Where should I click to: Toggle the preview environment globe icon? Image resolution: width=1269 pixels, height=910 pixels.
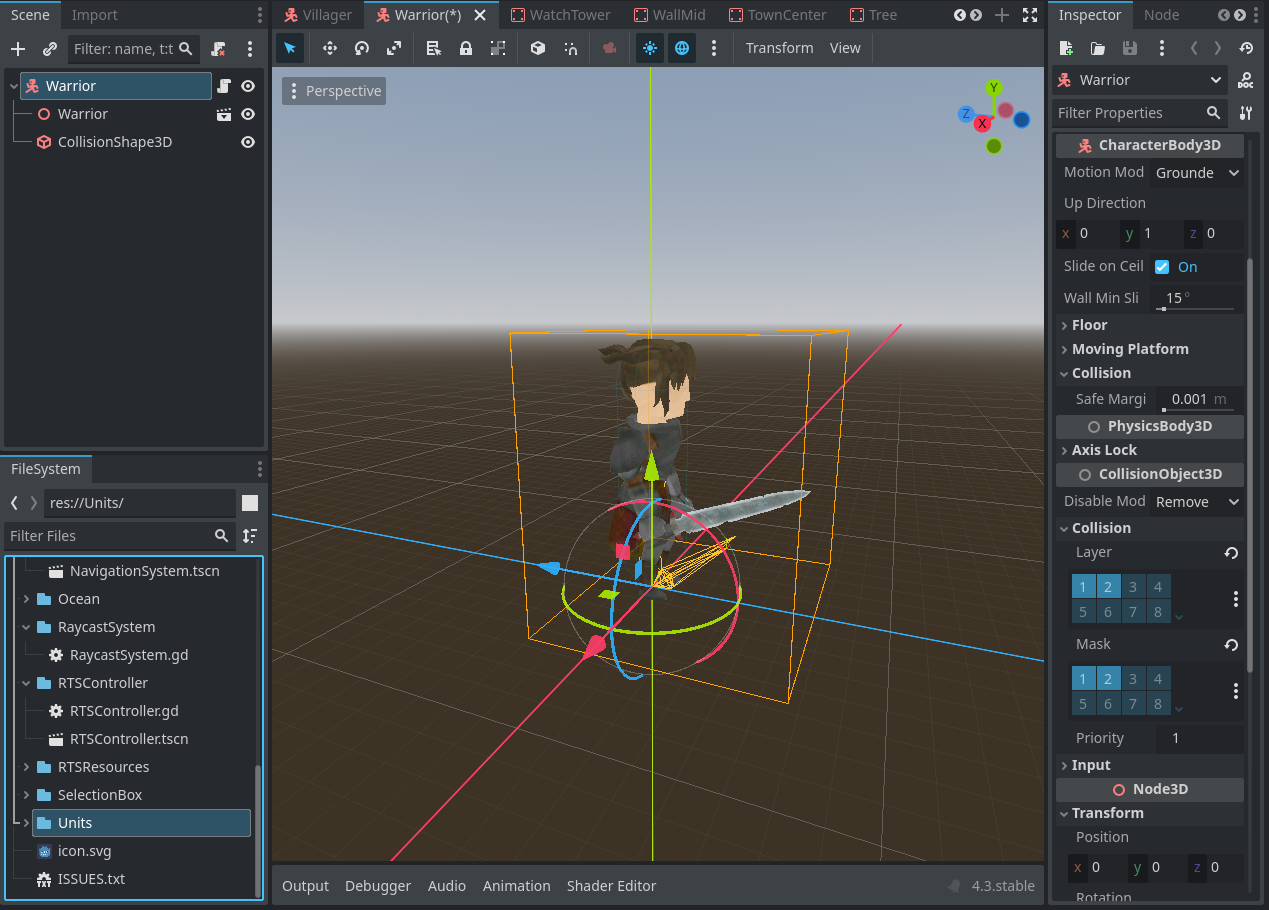click(x=682, y=48)
